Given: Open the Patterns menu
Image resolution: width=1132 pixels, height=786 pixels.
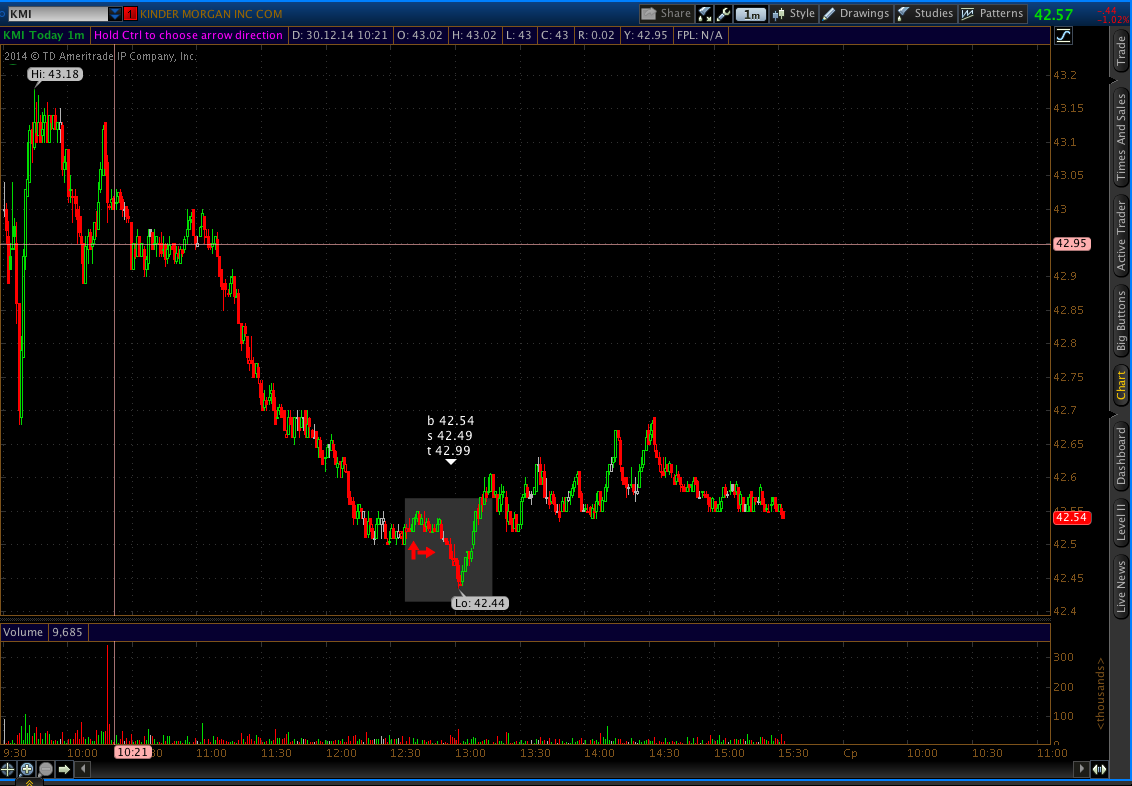Looking at the screenshot, I should [x=993, y=14].
